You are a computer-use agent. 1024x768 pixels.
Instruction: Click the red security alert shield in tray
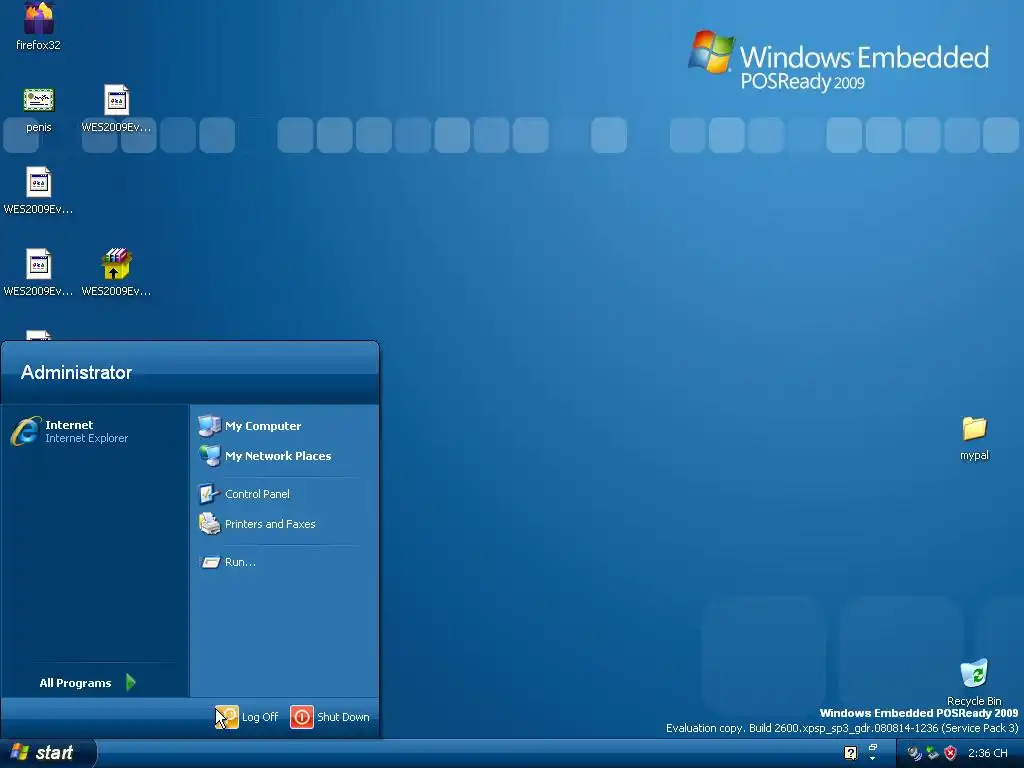click(950, 753)
